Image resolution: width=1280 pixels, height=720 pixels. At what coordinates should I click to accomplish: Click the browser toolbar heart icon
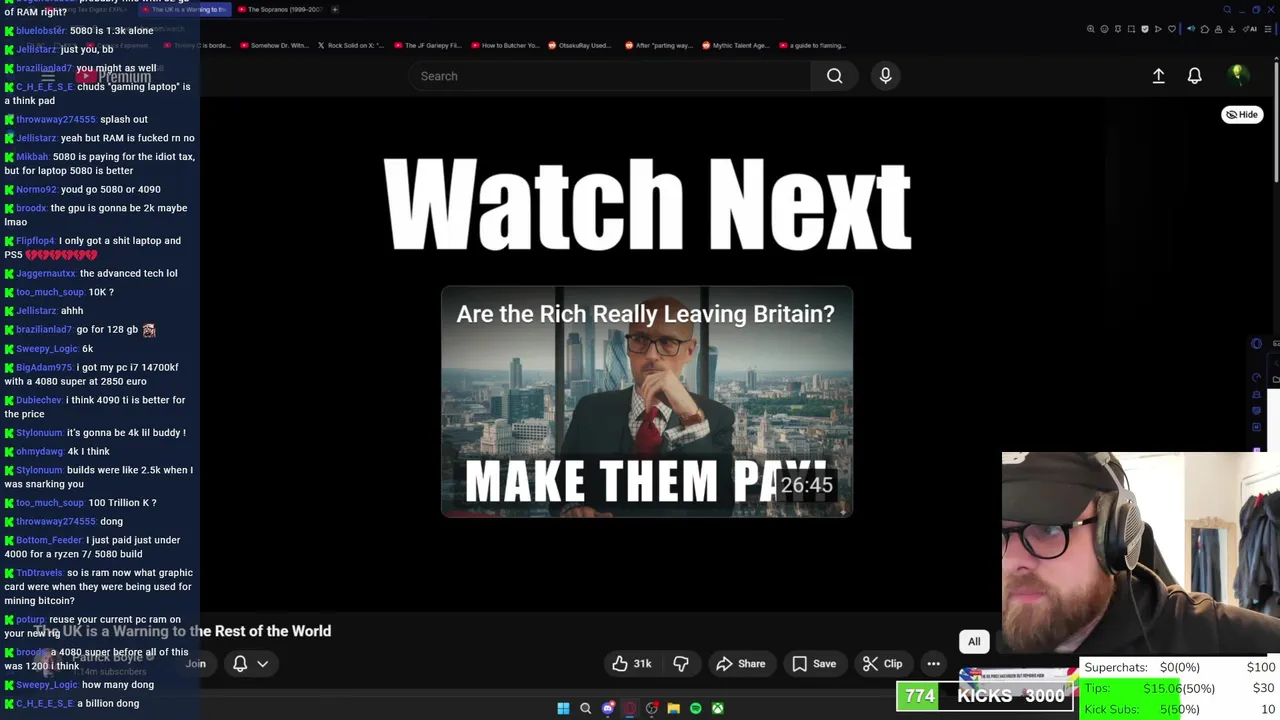[x=1172, y=29]
